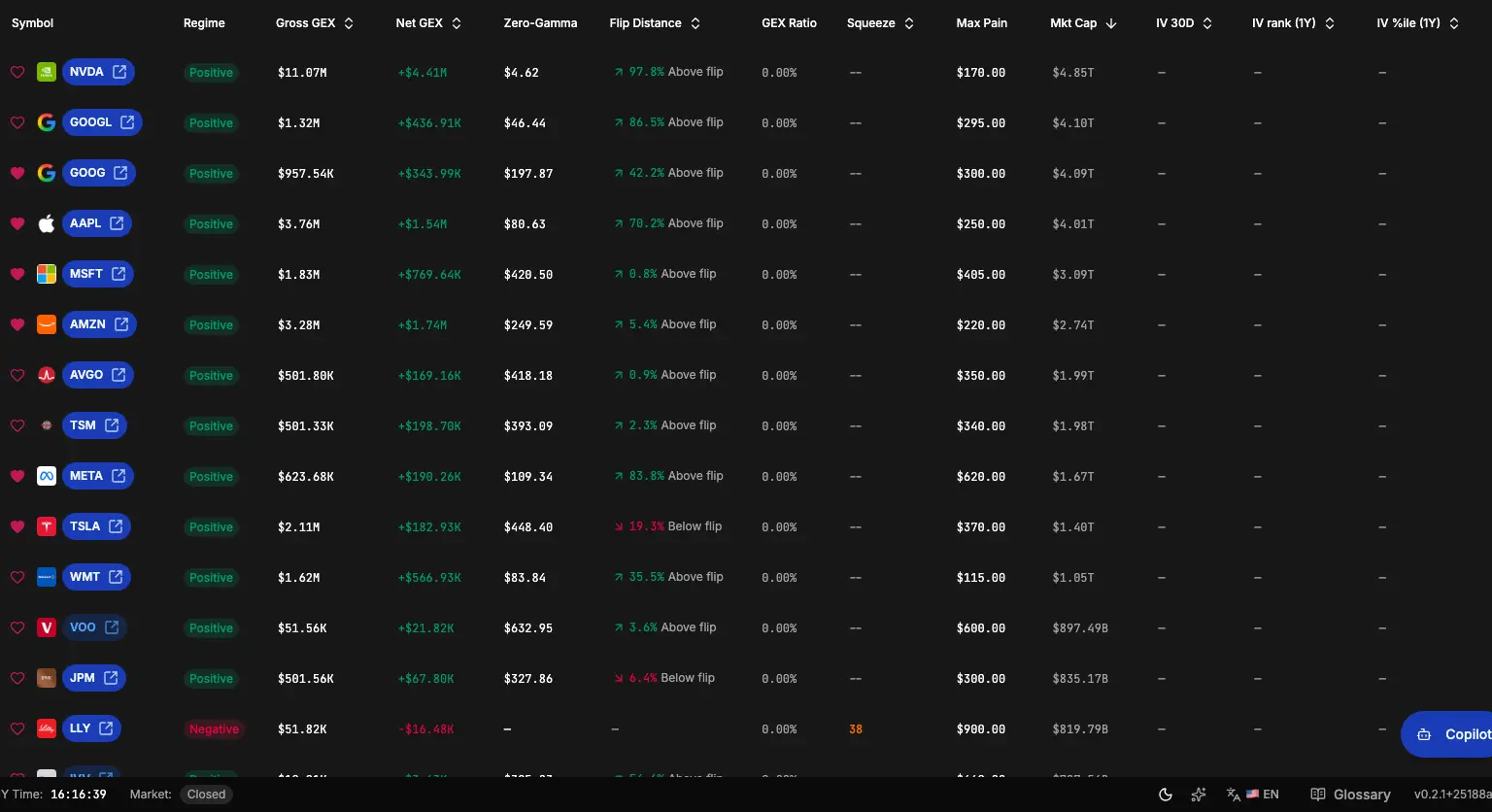Open the TSLA ticker link
Image resolution: width=1492 pixels, height=812 pixels.
point(96,526)
